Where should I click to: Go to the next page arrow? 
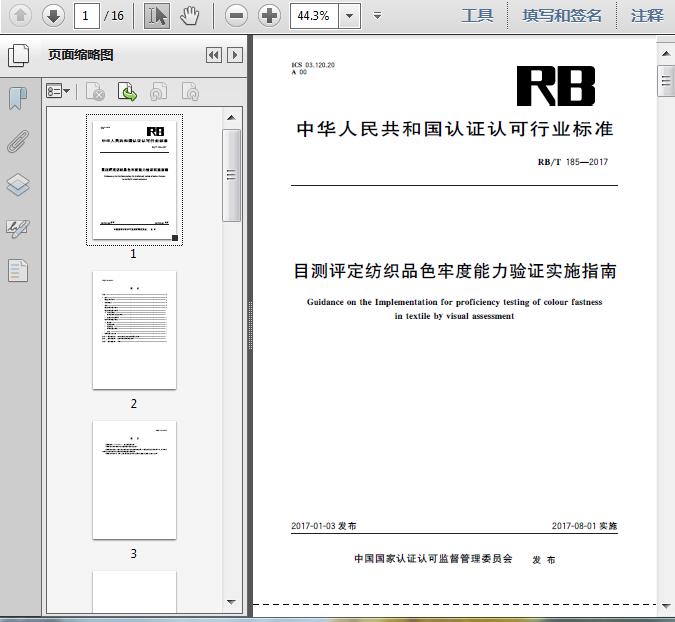tap(53, 15)
